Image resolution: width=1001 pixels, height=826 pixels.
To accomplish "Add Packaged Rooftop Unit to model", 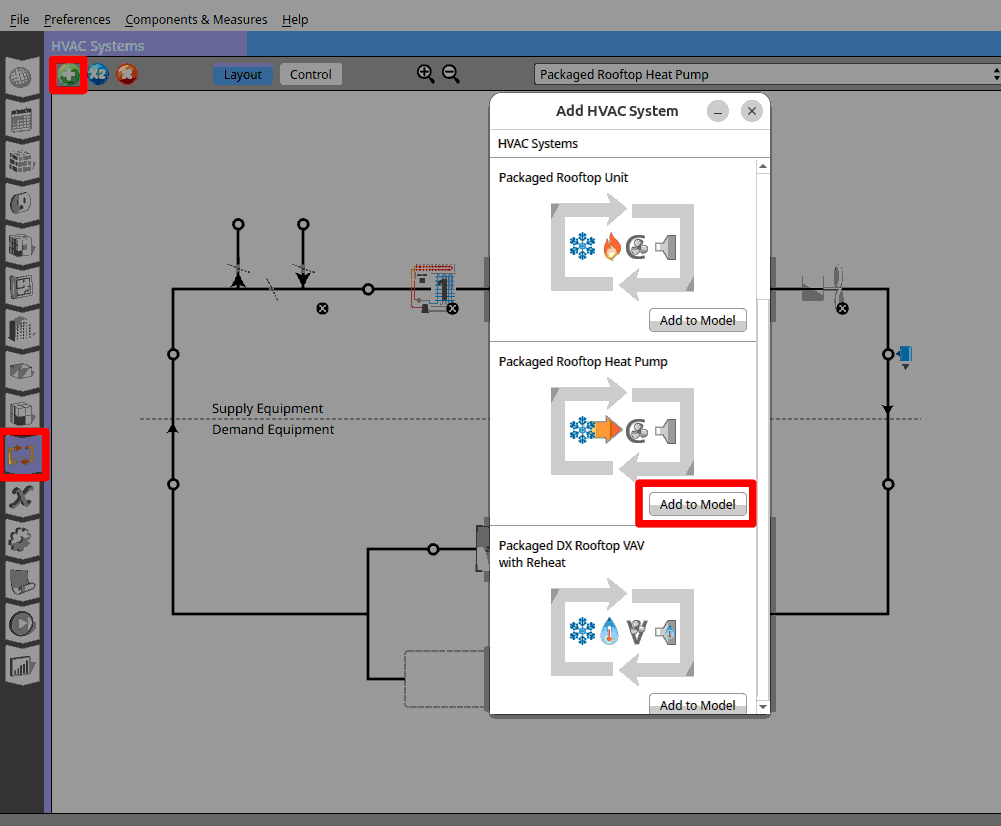I will (x=697, y=320).
